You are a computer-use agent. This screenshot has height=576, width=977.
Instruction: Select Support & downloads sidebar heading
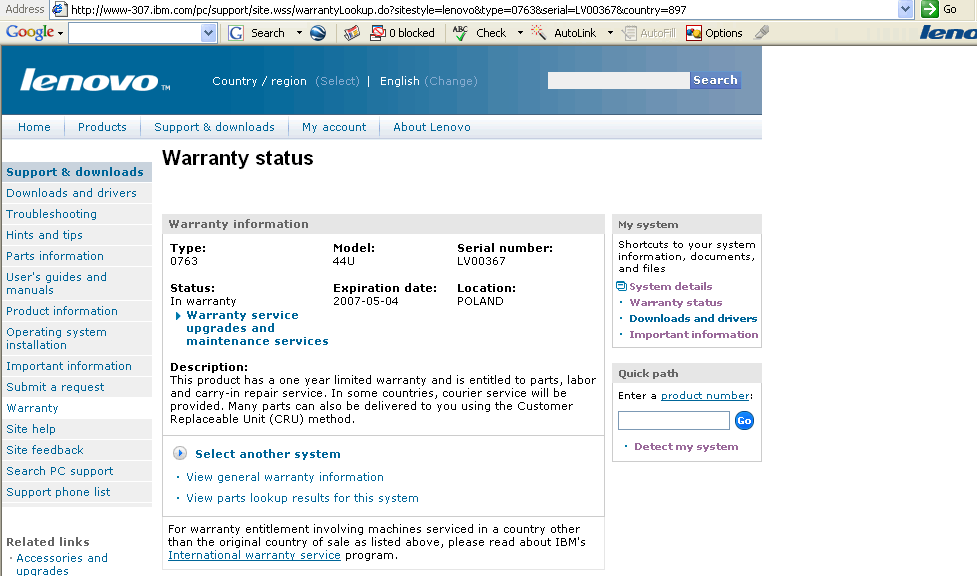pos(75,172)
